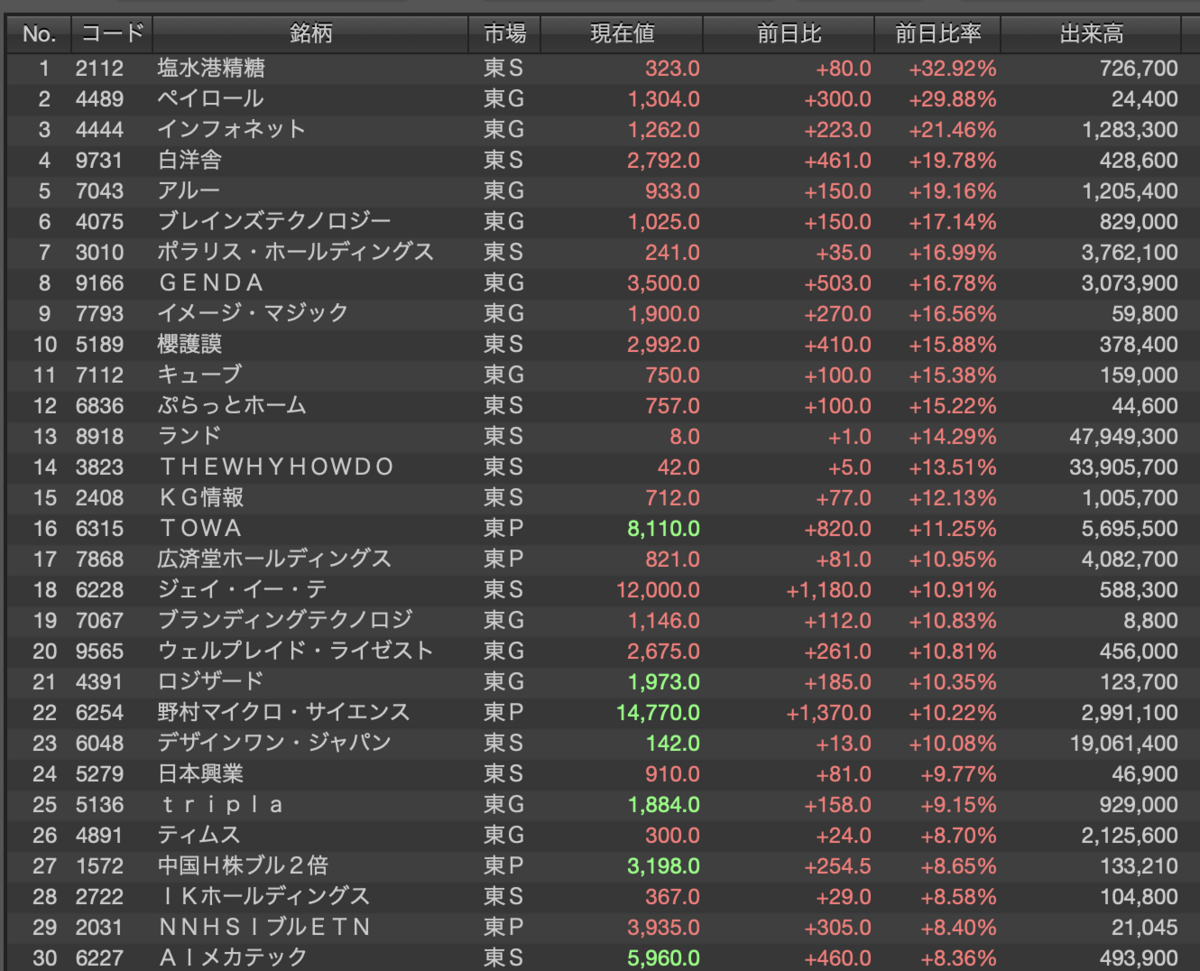Viewport: 1200px width, 971px height.
Task: Select ポラリス・ホールディングス in the list
Action: click(x=296, y=252)
